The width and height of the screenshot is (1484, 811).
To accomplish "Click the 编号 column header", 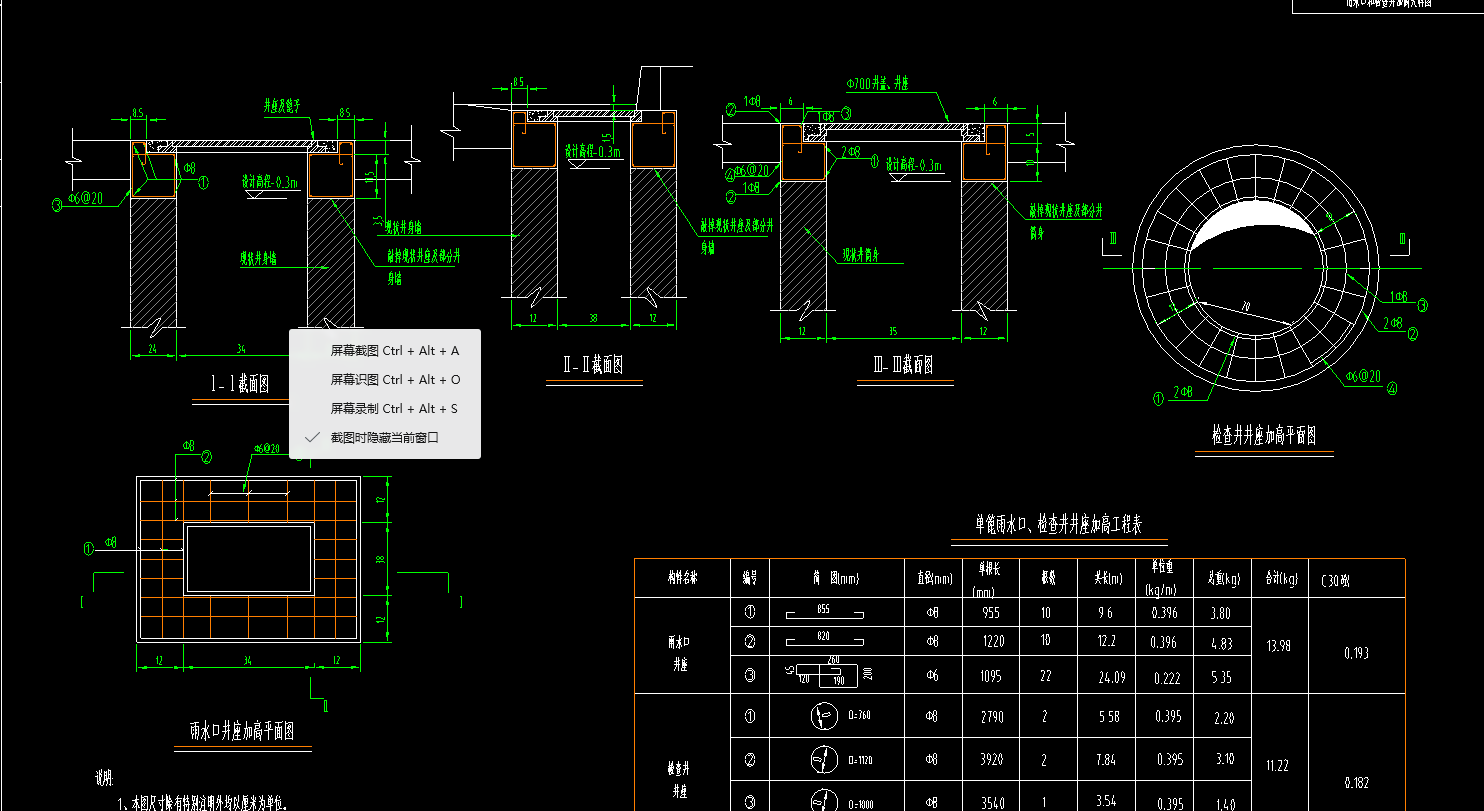I will (750, 578).
